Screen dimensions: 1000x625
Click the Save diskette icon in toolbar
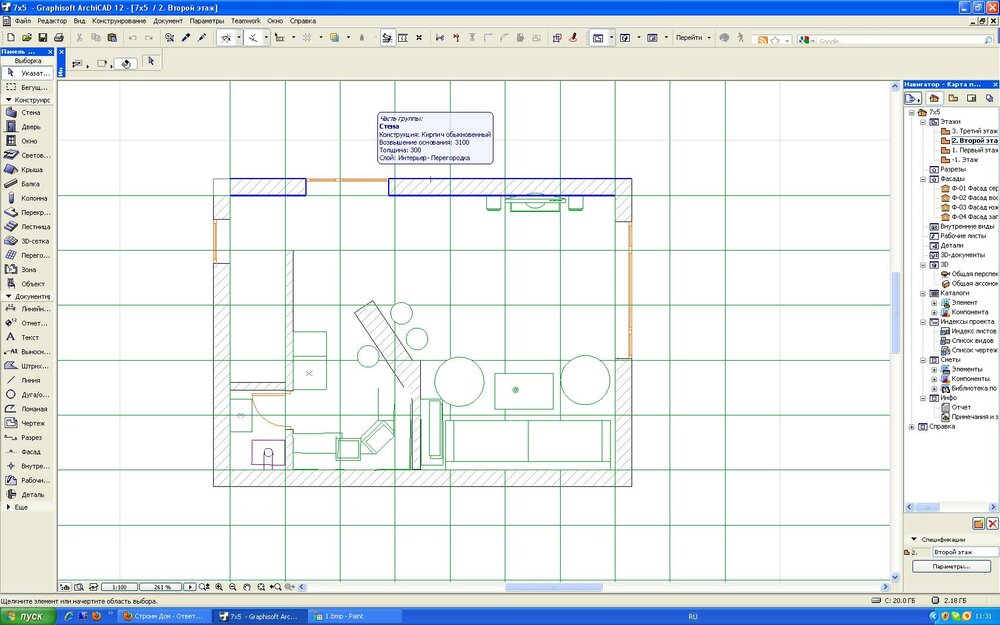(41, 38)
